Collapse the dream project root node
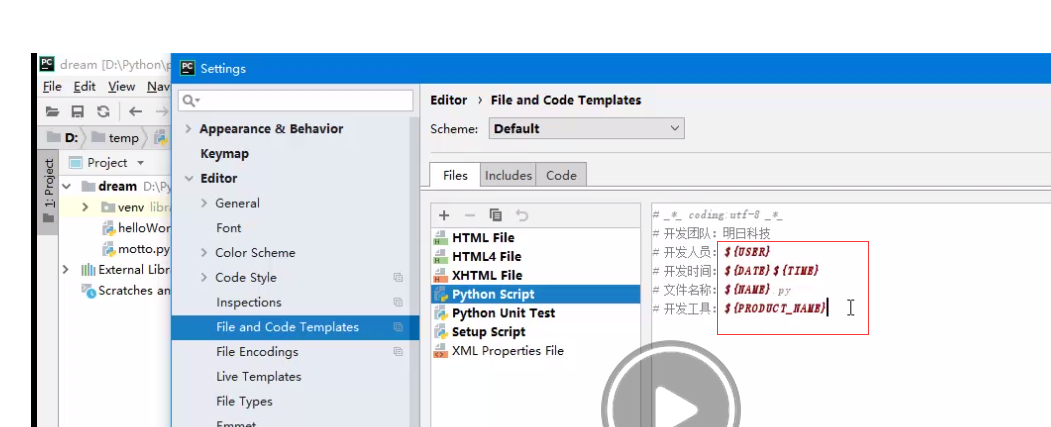Screen dimensions: 1051x427 tap(66, 186)
